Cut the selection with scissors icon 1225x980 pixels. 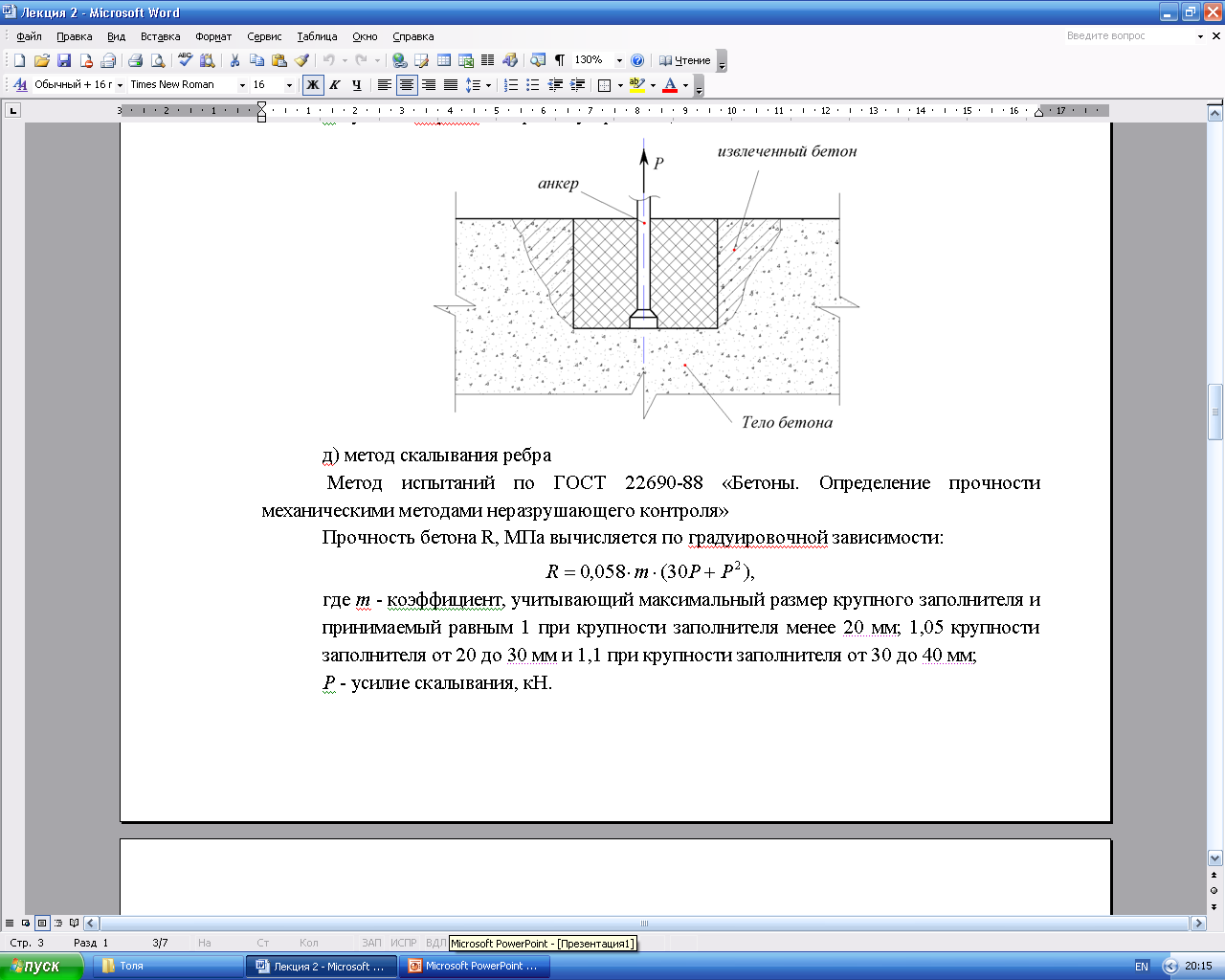click(x=234, y=60)
